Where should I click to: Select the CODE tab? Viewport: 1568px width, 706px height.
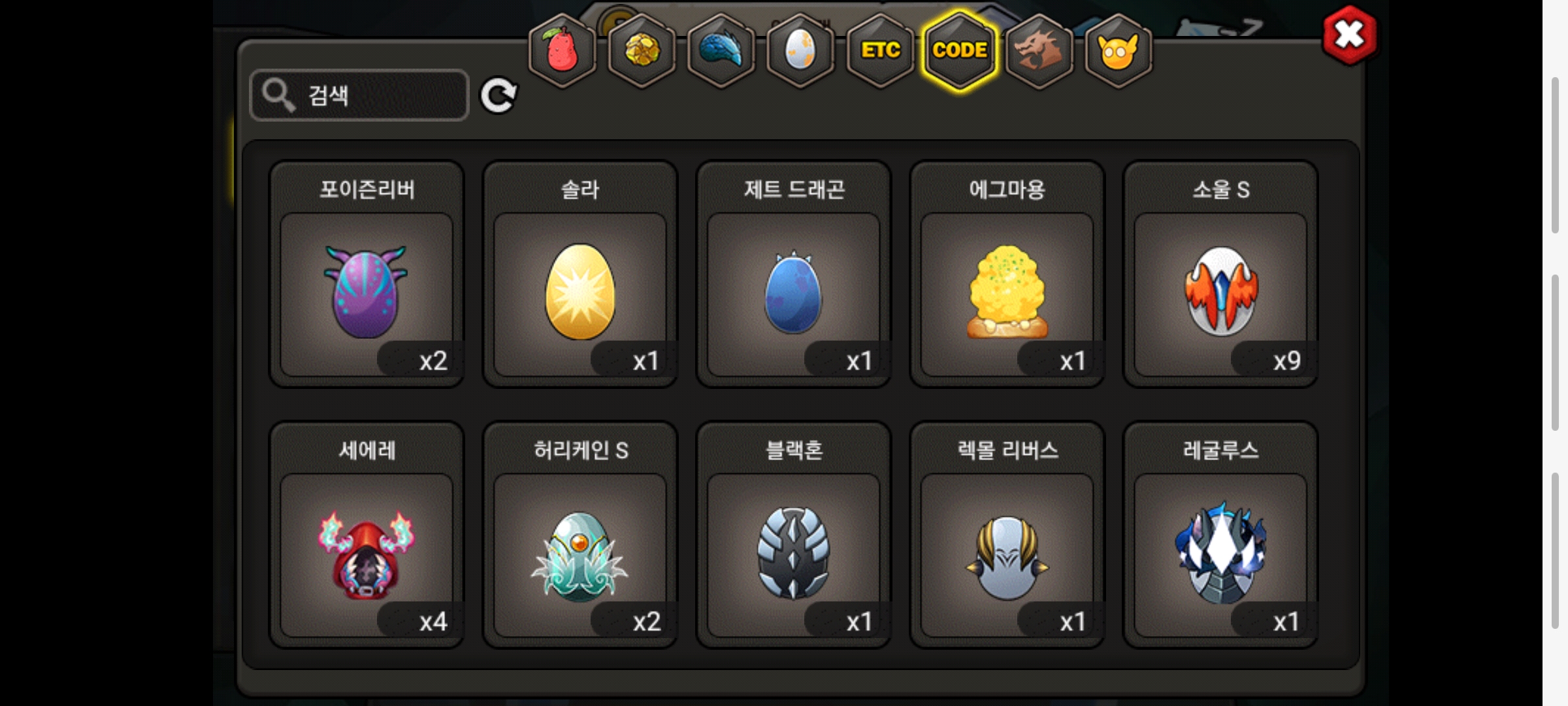click(x=960, y=50)
